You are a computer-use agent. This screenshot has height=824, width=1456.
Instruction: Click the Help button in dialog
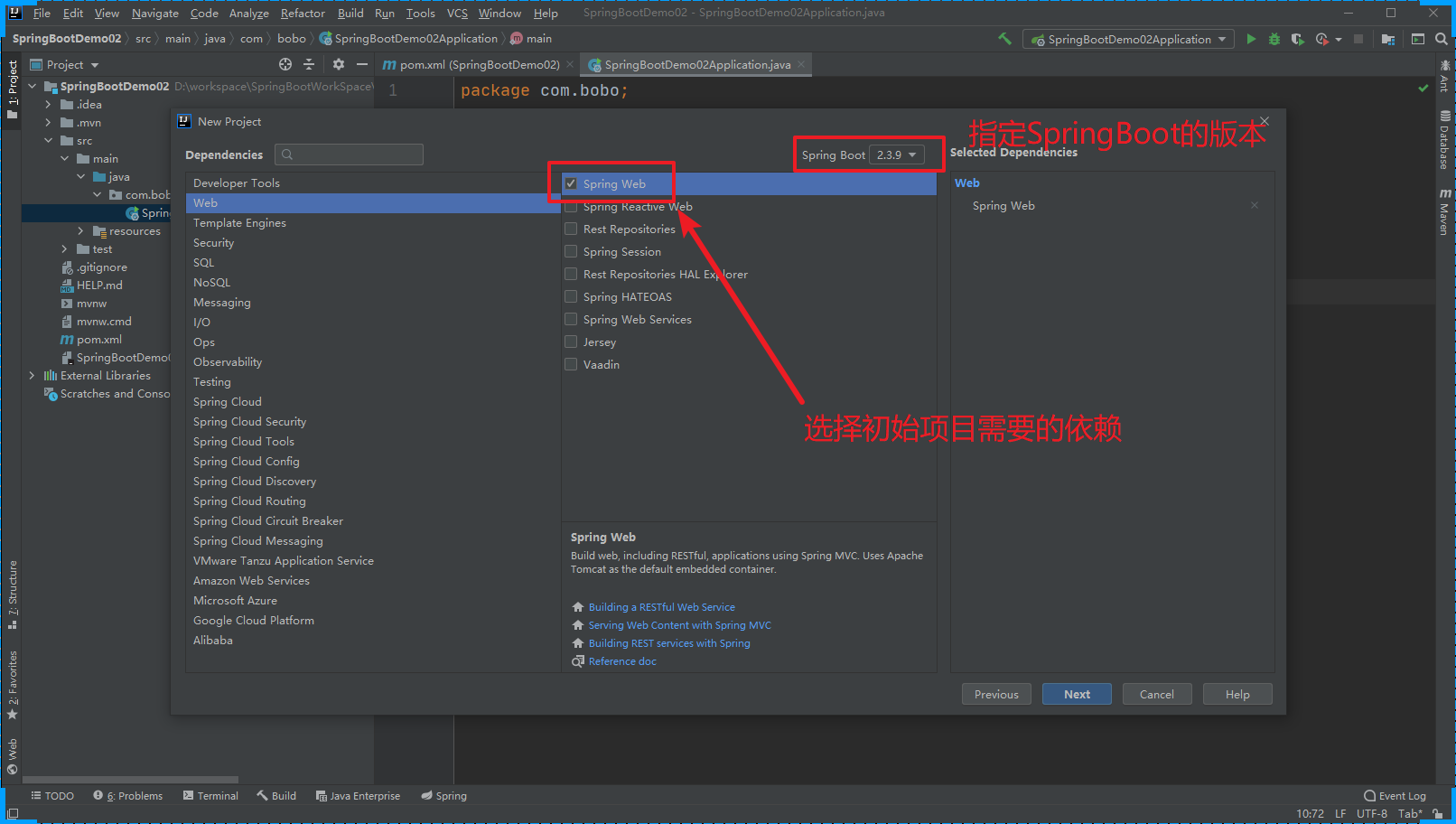point(1237,694)
